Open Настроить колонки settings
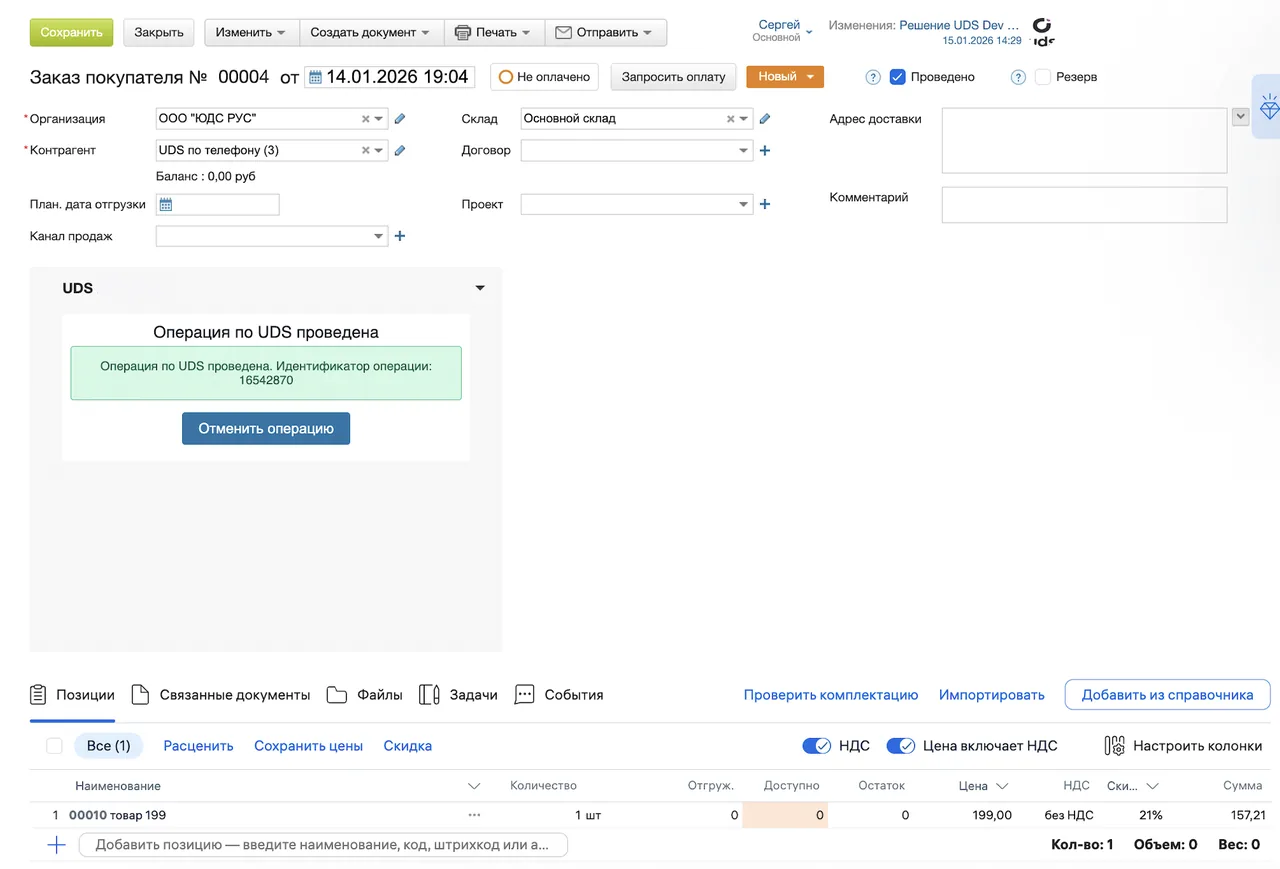The height and width of the screenshot is (869, 1280). [1183, 746]
